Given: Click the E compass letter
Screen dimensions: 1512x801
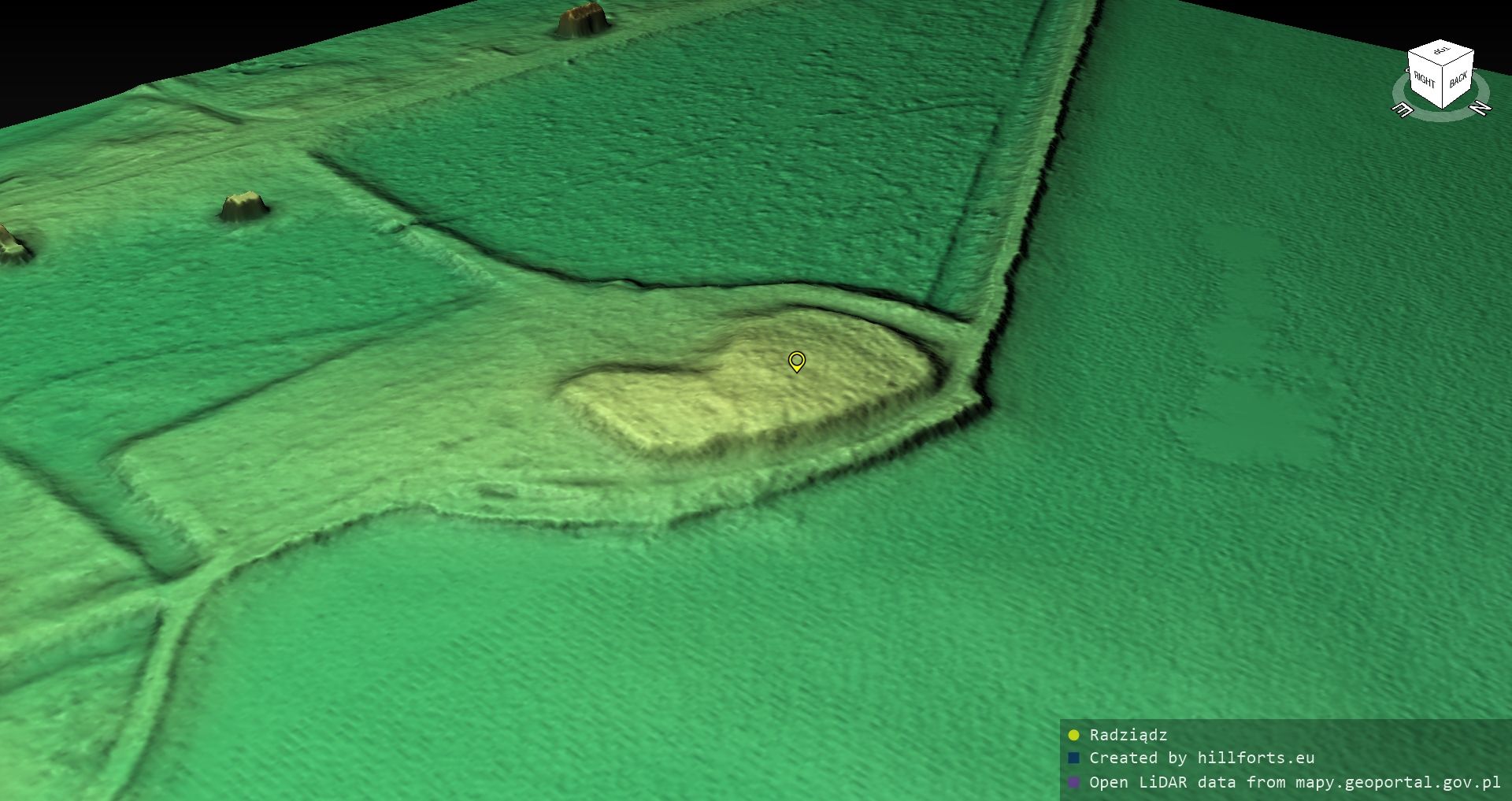Looking at the screenshot, I should click(x=1403, y=109).
